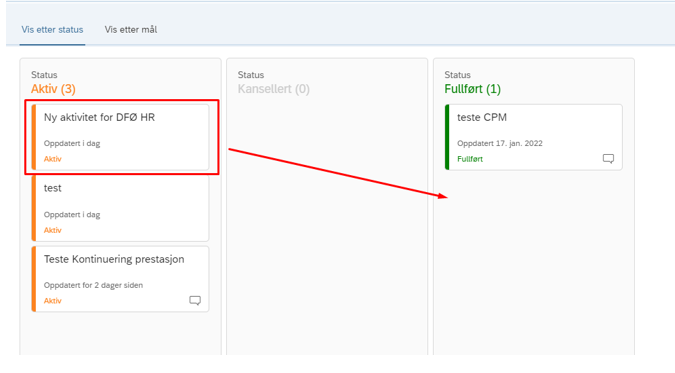Click the 'Fullført (1)' column heading
Viewport: 675px width, 373px height.
[x=473, y=89]
